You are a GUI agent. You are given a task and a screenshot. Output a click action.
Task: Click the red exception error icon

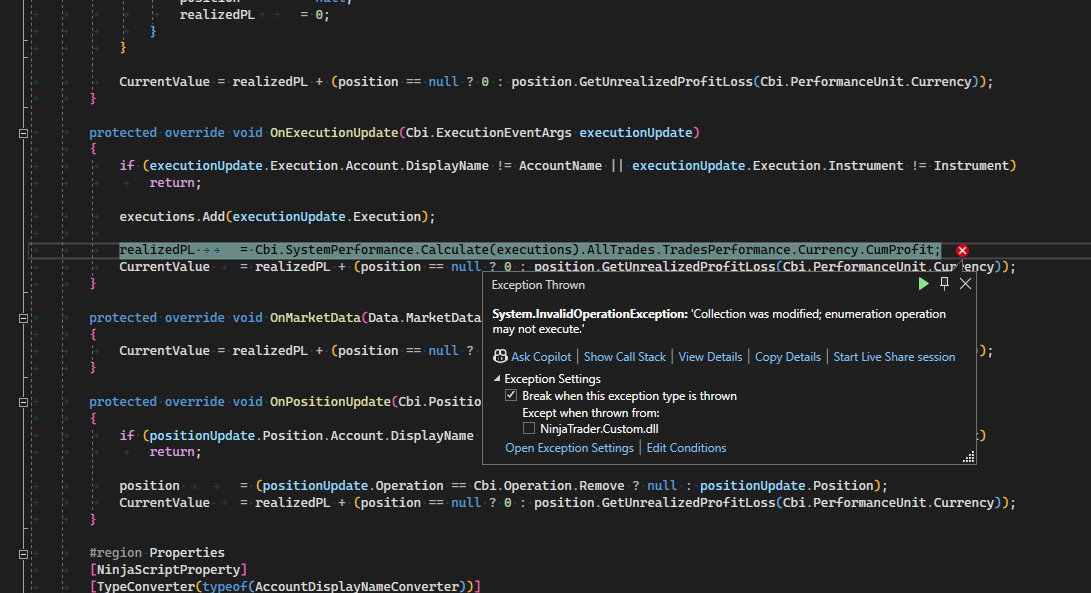(x=962, y=250)
